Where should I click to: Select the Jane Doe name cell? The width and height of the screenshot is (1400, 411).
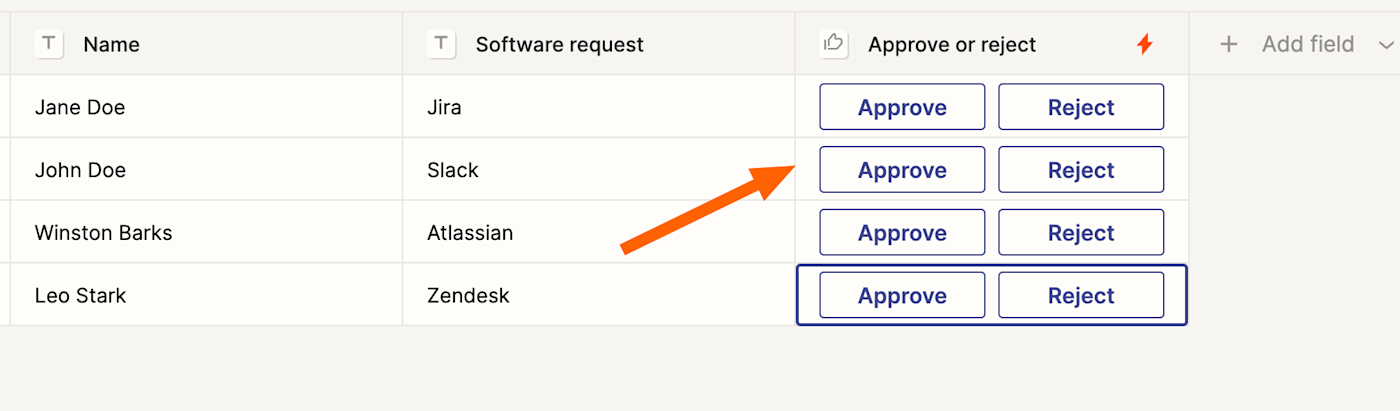206,107
